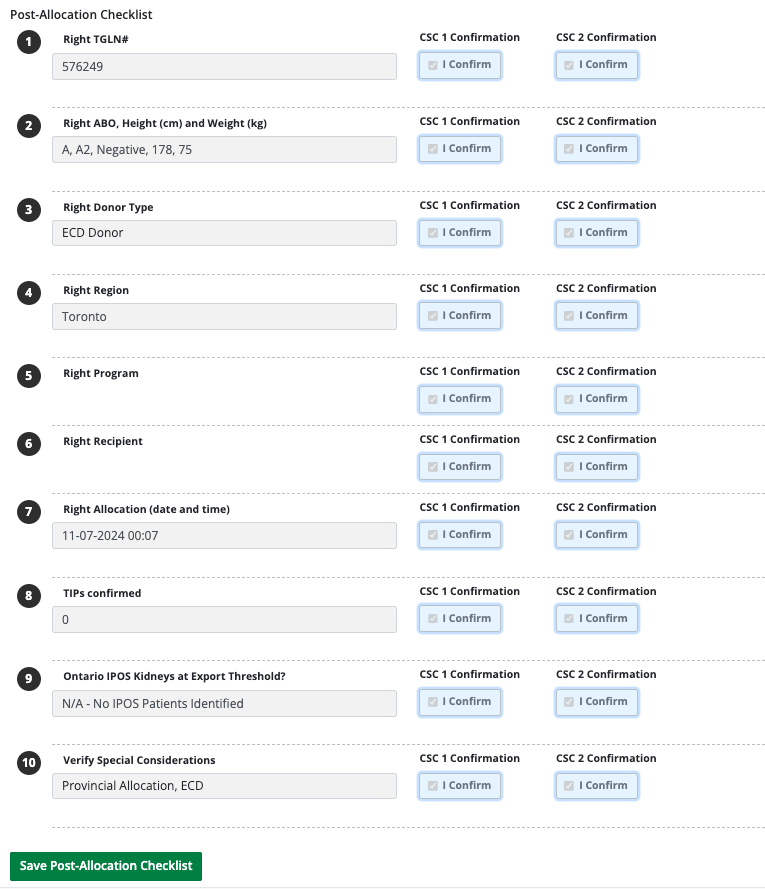This screenshot has height=889, width=765.
Task: Confirm Ontario IPOS Kidneys item as CSC 1
Action: coord(459,702)
